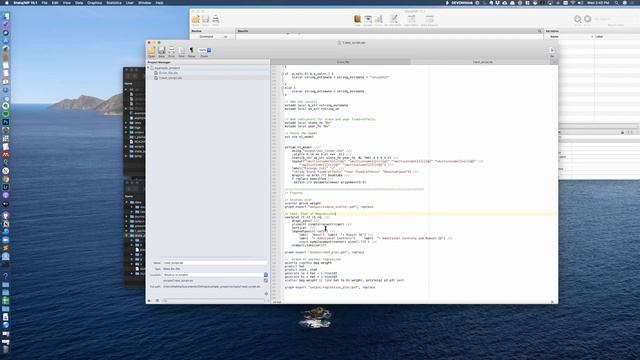640x360 pixels.
Task: Click Data Browser icon in Stata toolbar
Action: [x=429, y=20]
